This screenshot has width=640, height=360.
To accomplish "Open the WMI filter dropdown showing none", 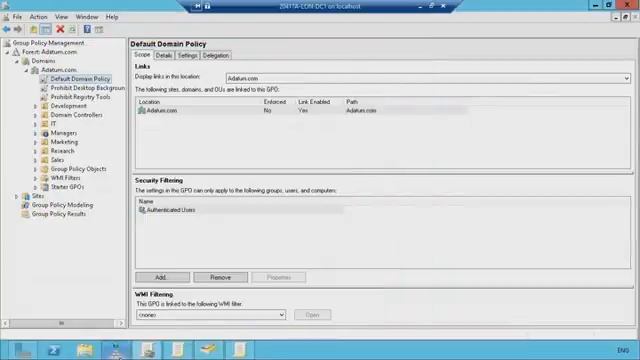I will (x=211, y=315).
